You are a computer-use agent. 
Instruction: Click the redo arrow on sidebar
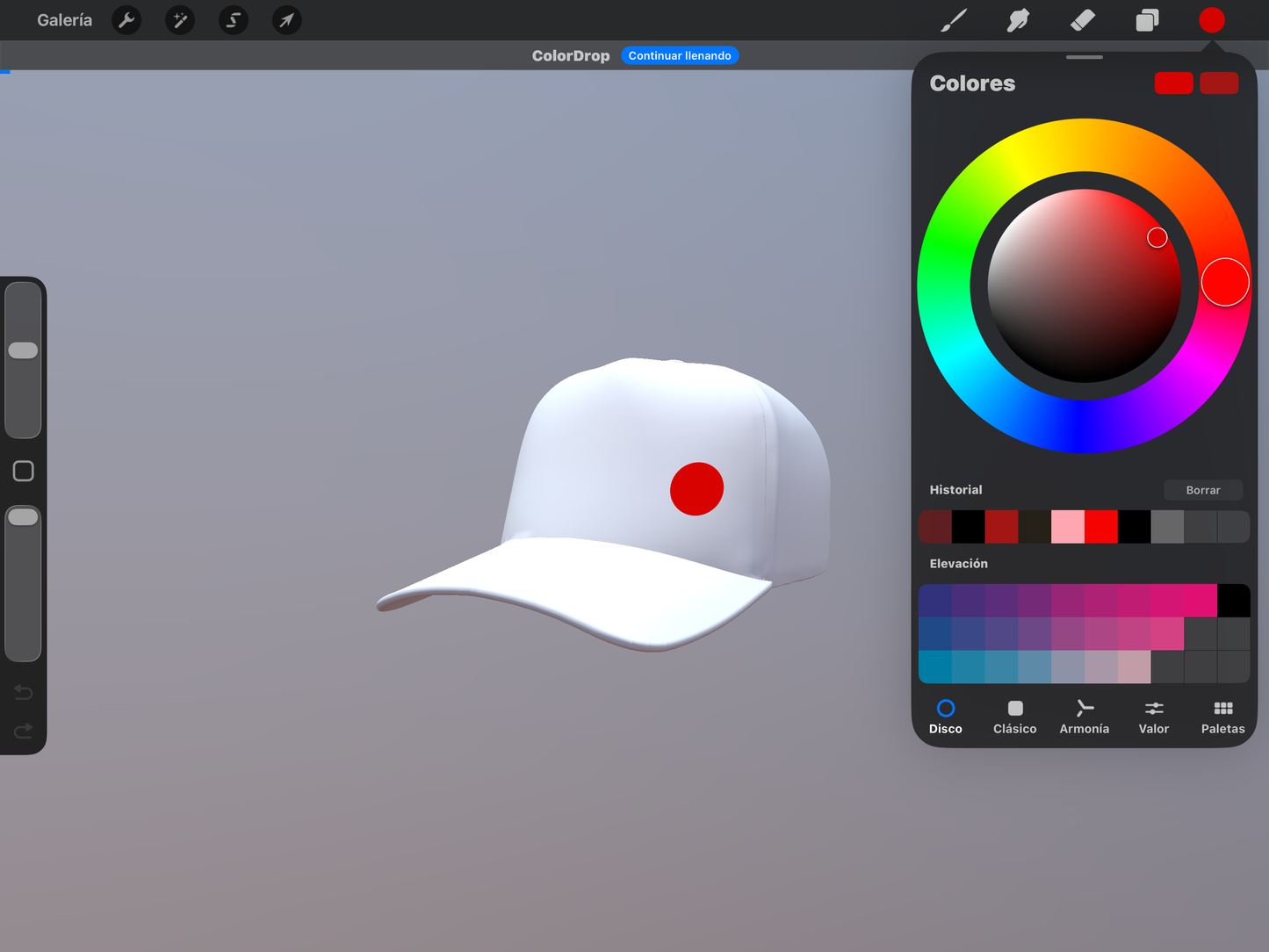pyautogui.click(x=24, y=731)
